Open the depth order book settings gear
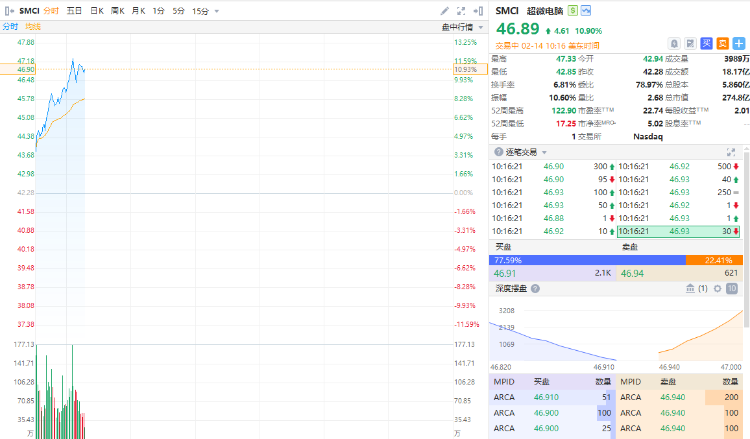Viewport: 750px width, 439px height. pyautogui.click(x=717, y=288)
